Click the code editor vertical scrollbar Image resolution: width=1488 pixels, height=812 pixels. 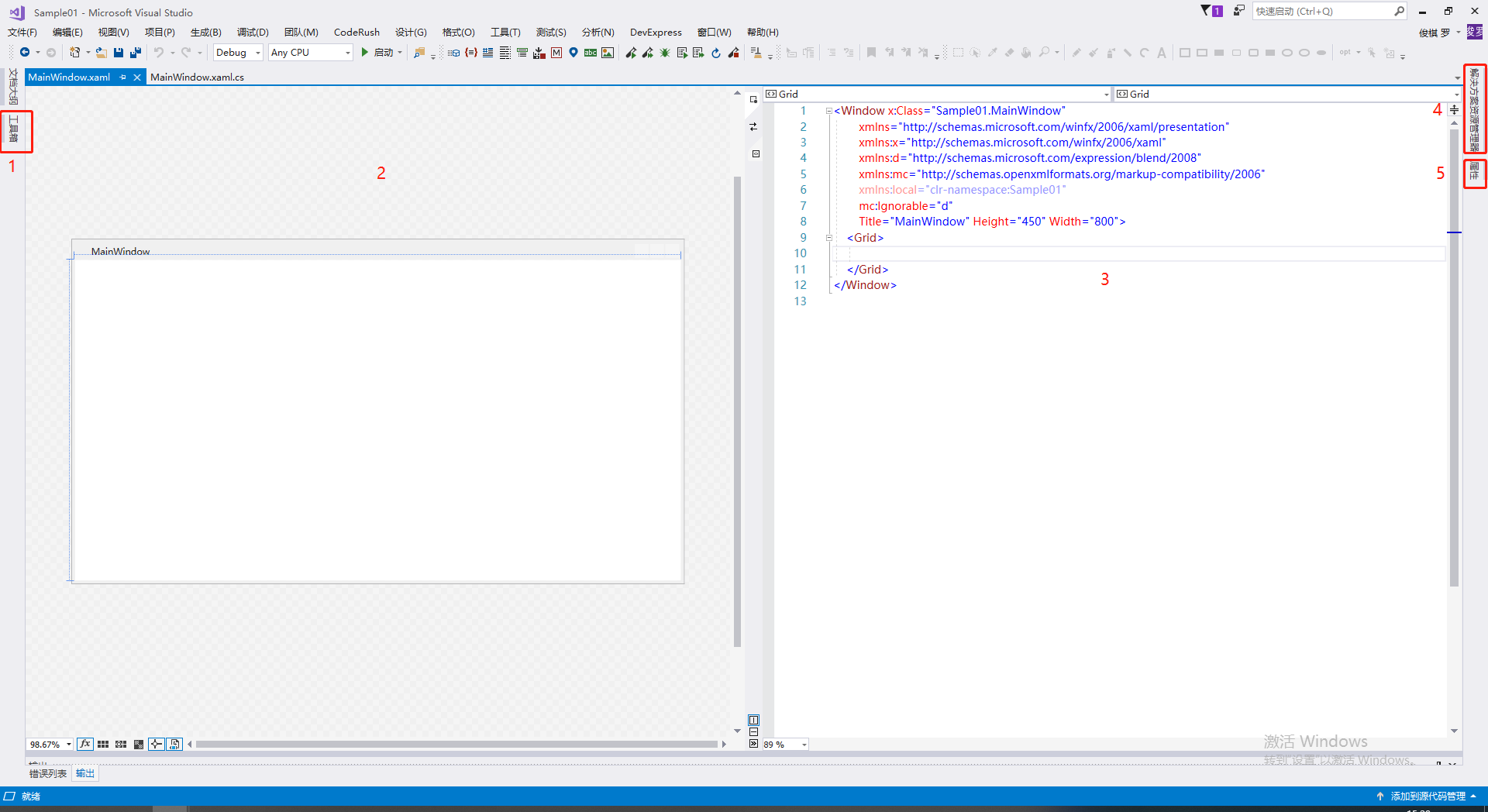click(1454, 358)
